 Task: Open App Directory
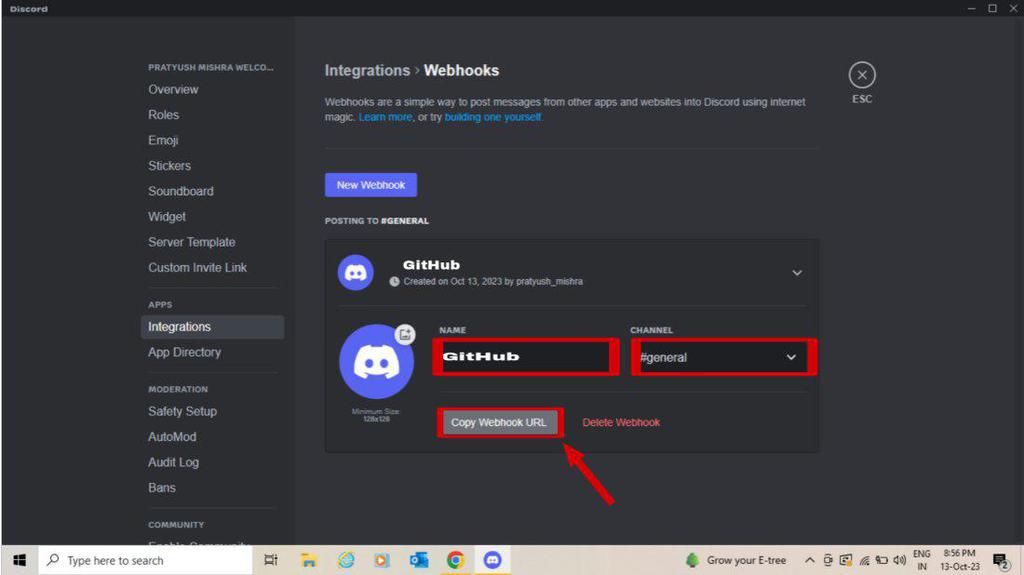(x=184, y=352)
